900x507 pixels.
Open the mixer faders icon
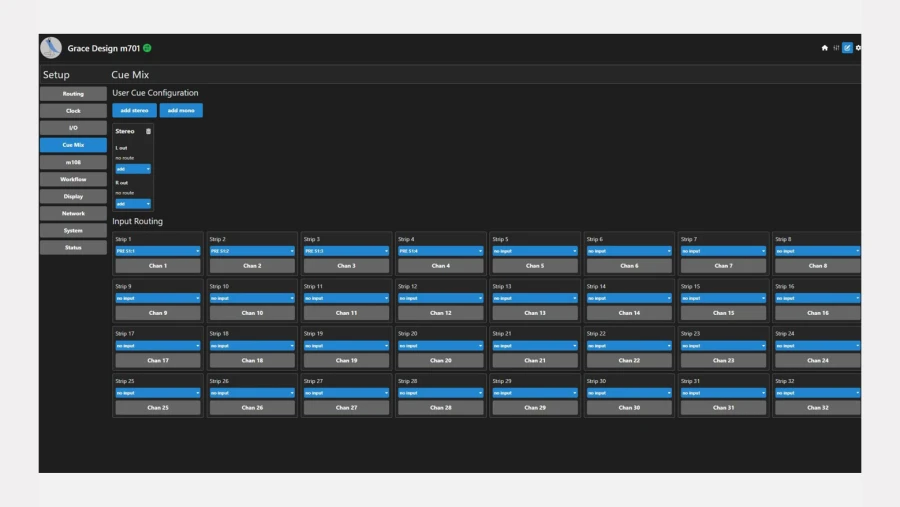(836, 48)
